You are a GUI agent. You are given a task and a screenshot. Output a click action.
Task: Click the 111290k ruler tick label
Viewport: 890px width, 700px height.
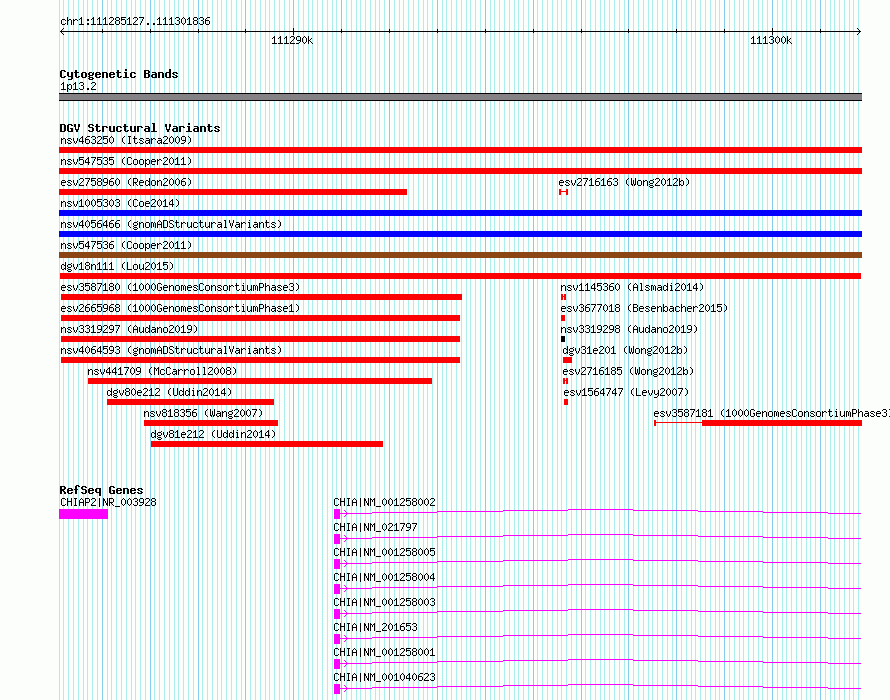(x=292, y=40)
